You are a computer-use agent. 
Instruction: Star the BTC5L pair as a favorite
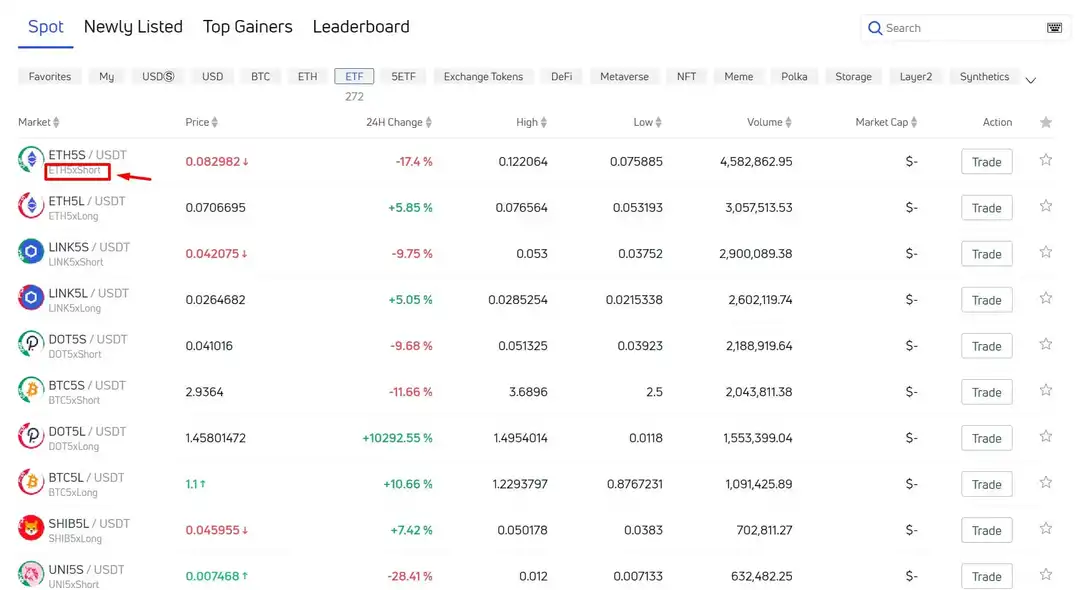tap(1046, 483)
